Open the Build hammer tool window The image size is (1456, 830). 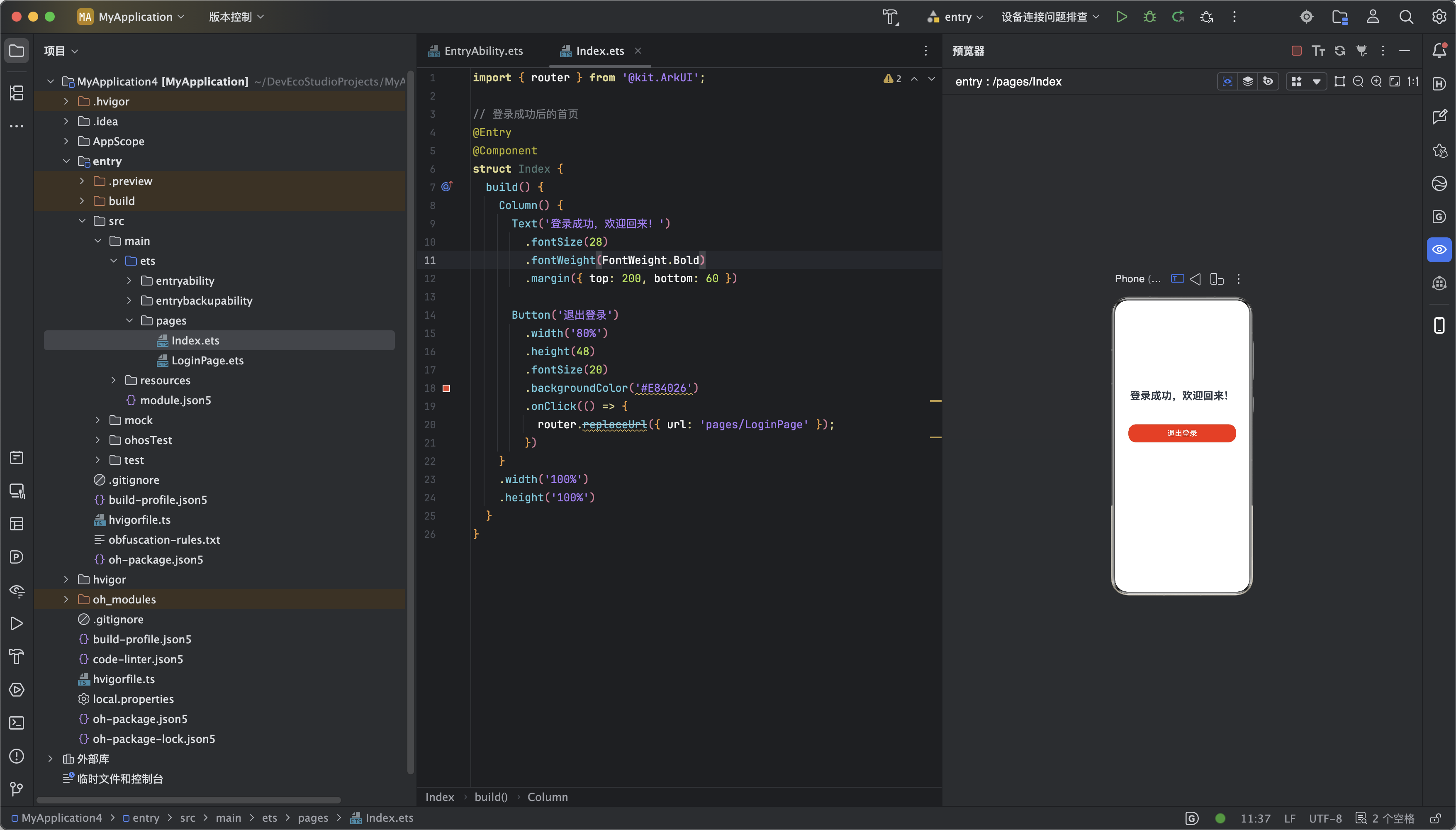coord(17,657)
